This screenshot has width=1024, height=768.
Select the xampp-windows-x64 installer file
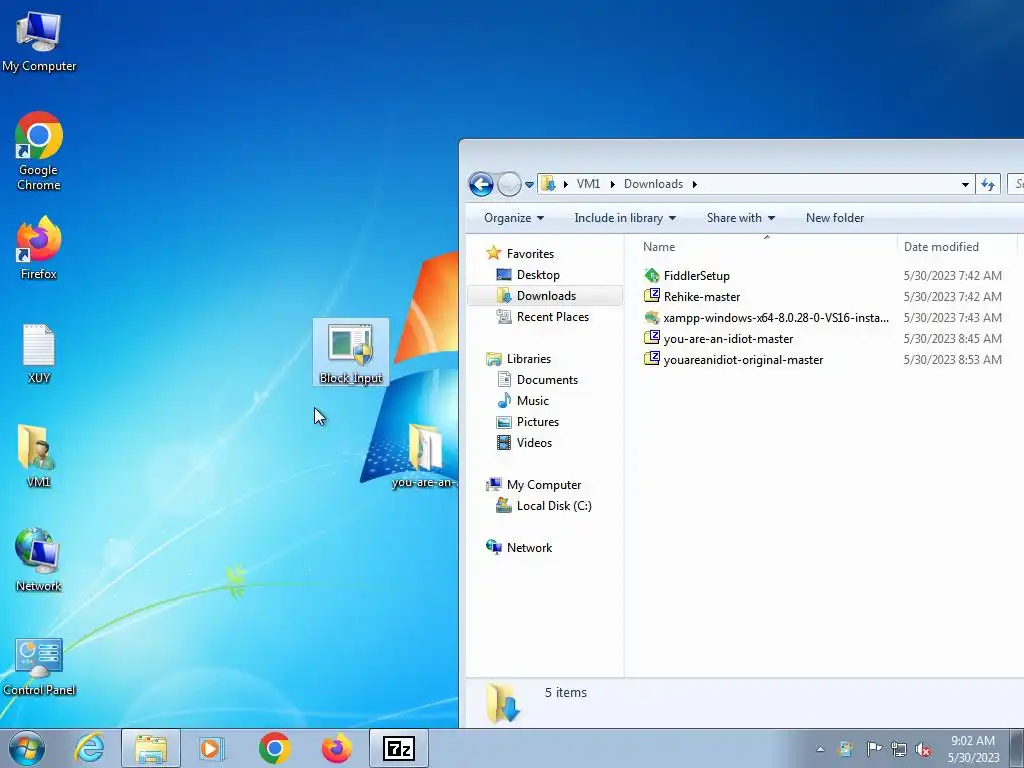click(x=766, y=317)
